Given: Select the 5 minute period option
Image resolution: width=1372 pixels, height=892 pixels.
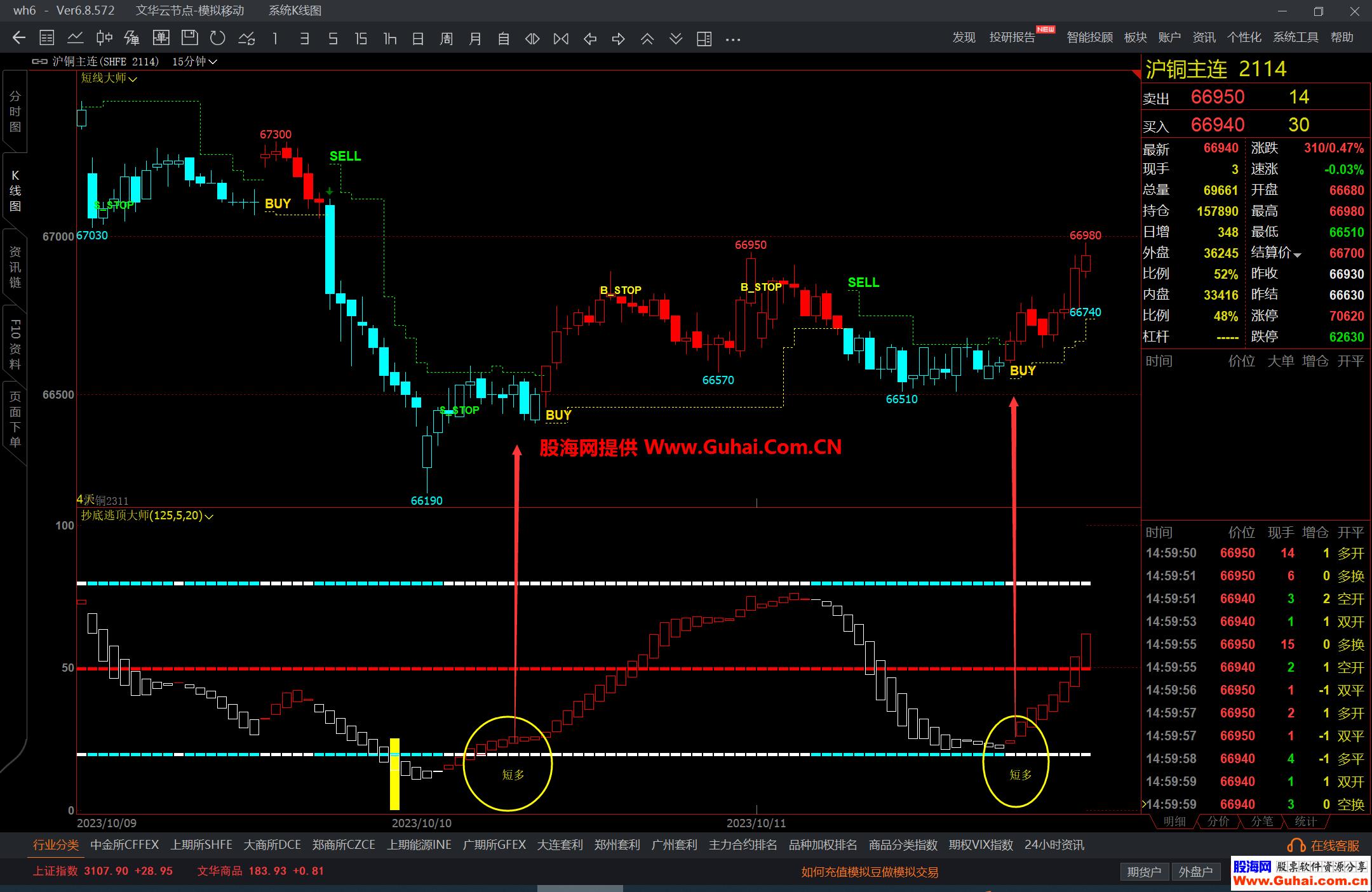Looking at the screenshot, I should [333, 39].
